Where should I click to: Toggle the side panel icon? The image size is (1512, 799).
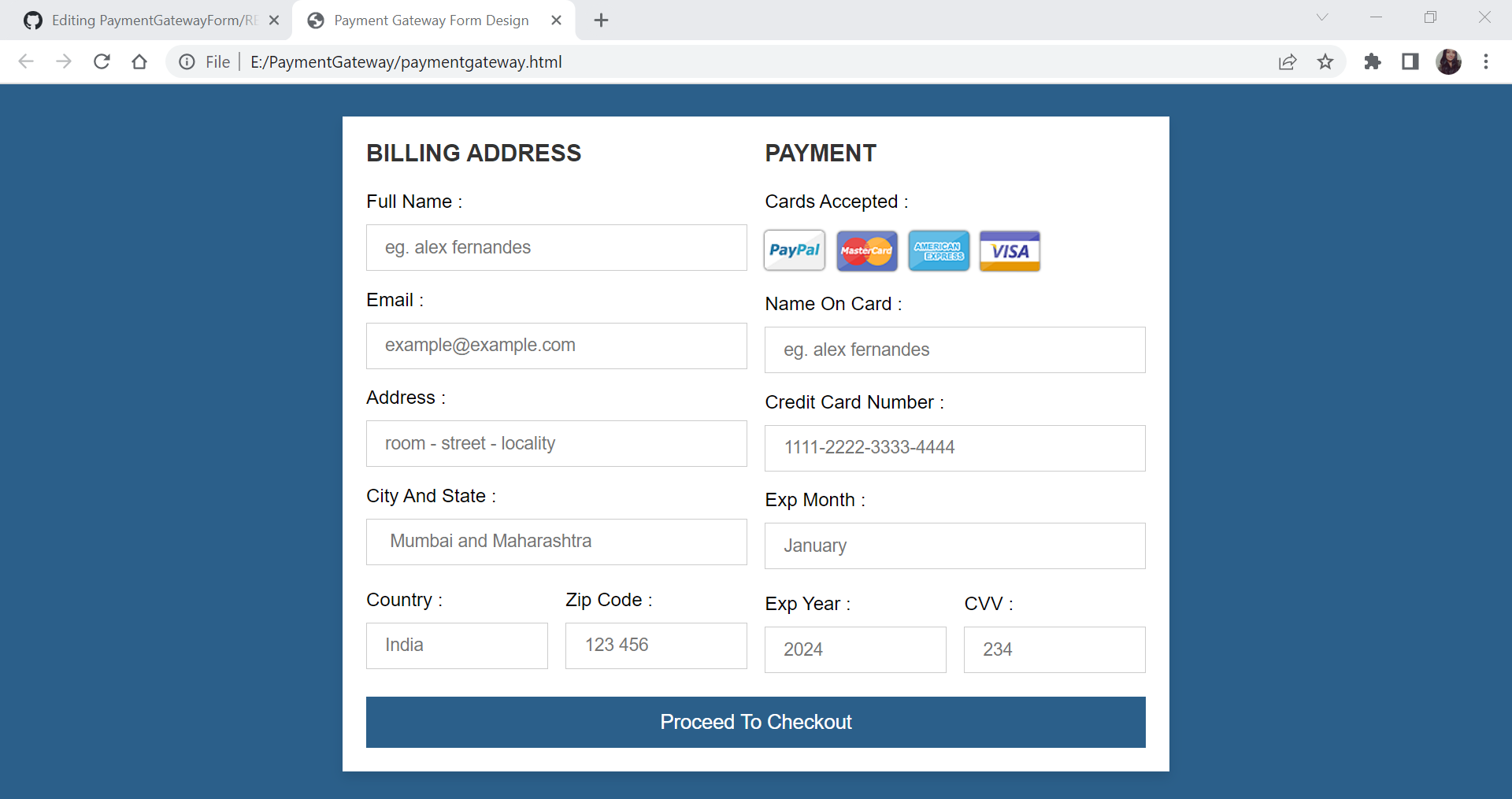pos(1410,61)
